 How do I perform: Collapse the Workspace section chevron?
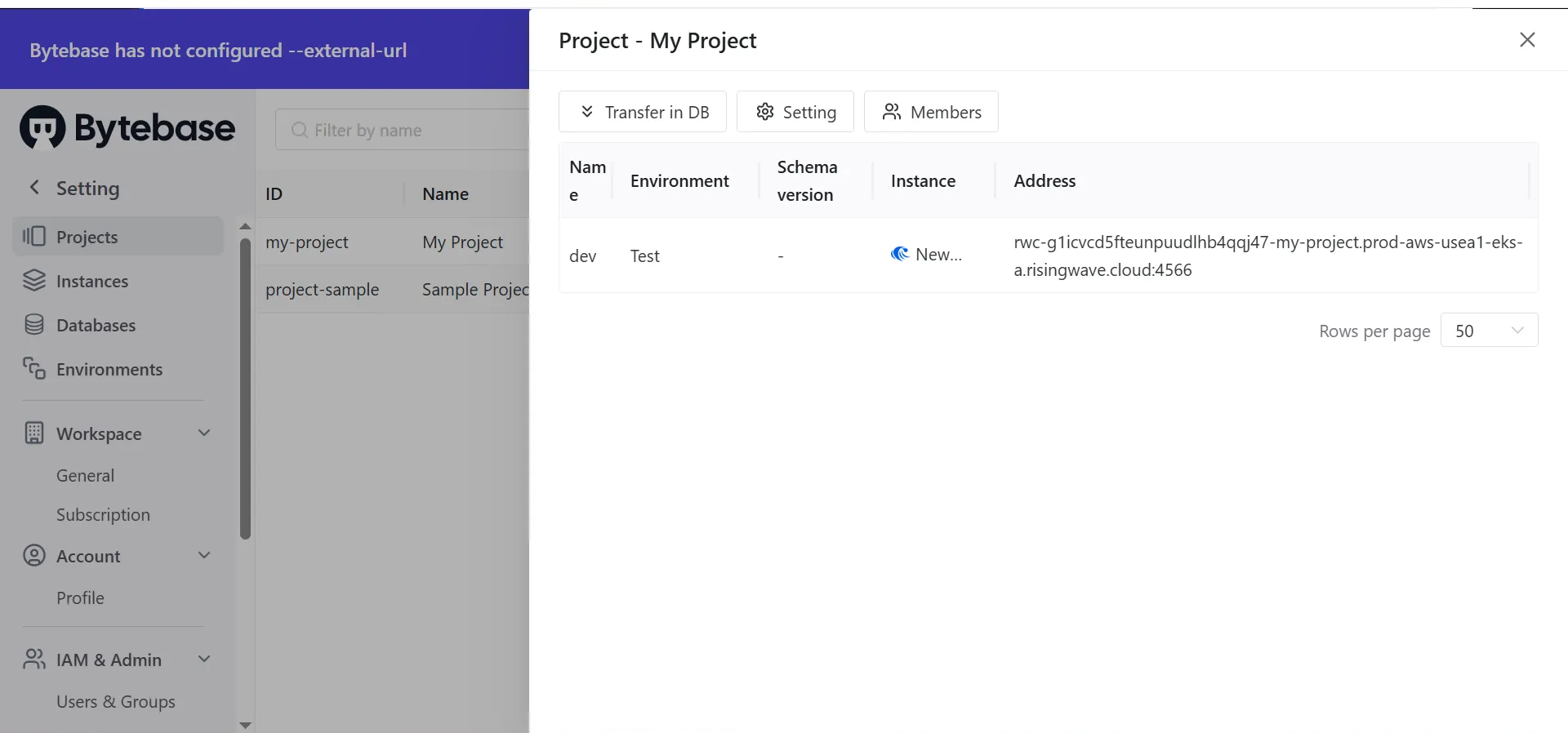click(x=204, y=433)
